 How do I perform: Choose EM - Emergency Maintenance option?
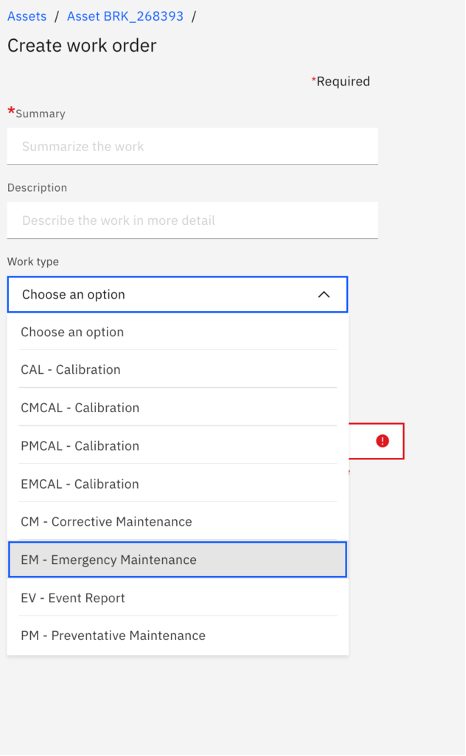(x=178, y=560)
